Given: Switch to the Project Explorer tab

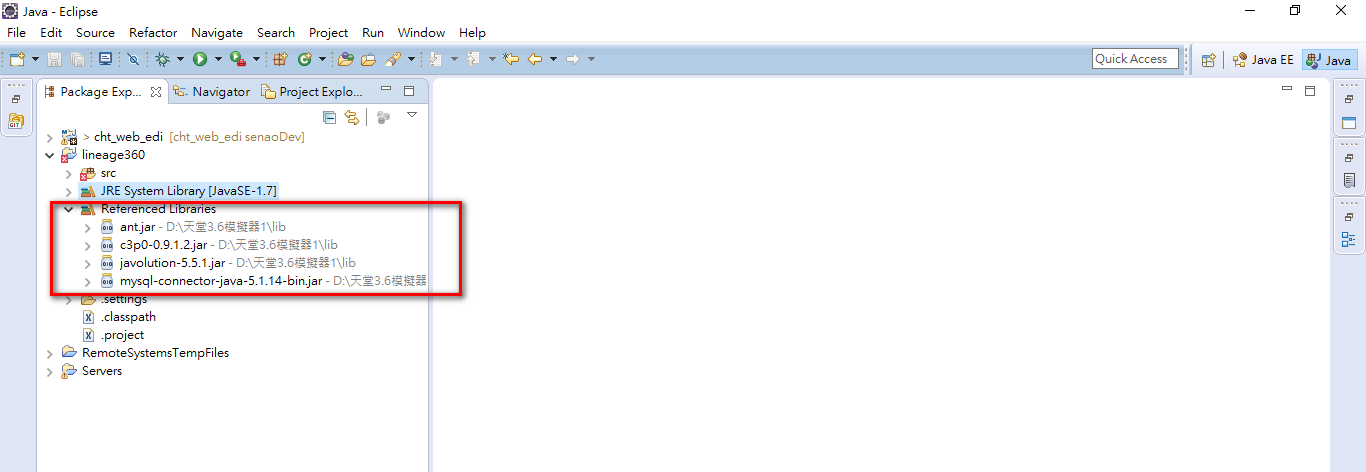Looking at the screenshot, I should click(x=311, y=91).
